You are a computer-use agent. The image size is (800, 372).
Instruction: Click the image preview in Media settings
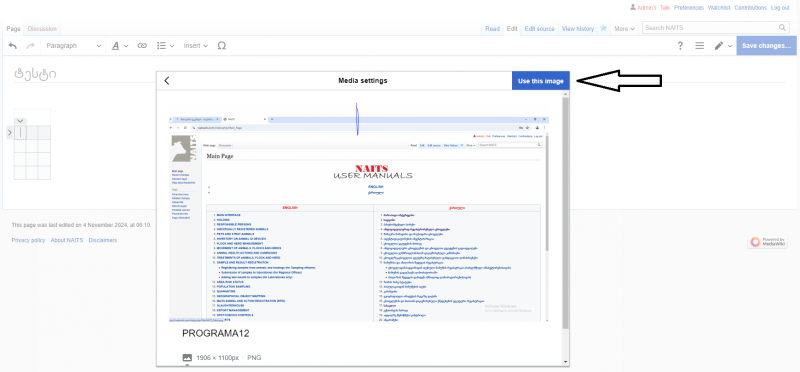coord(360,218)
